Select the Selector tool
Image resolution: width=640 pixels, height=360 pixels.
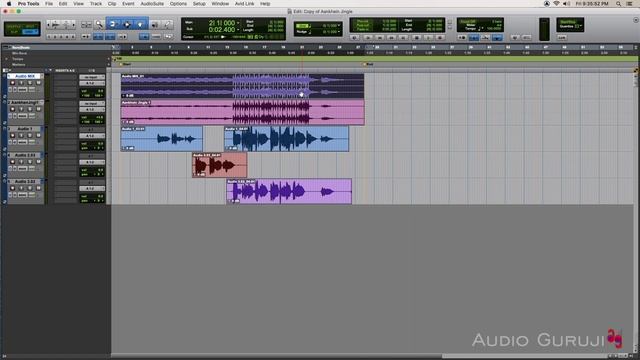point(127,24)
